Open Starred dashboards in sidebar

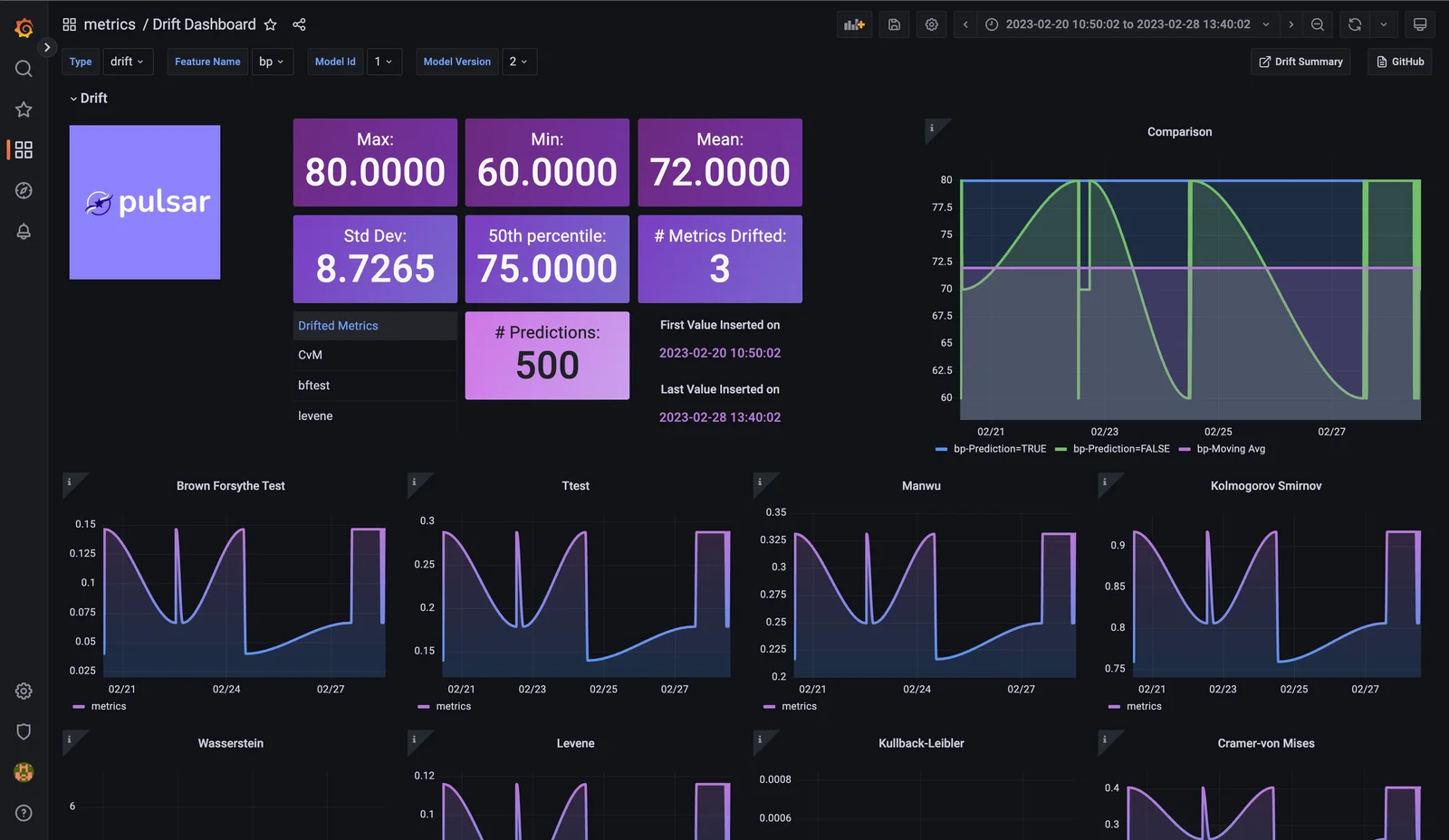point(24,110)
